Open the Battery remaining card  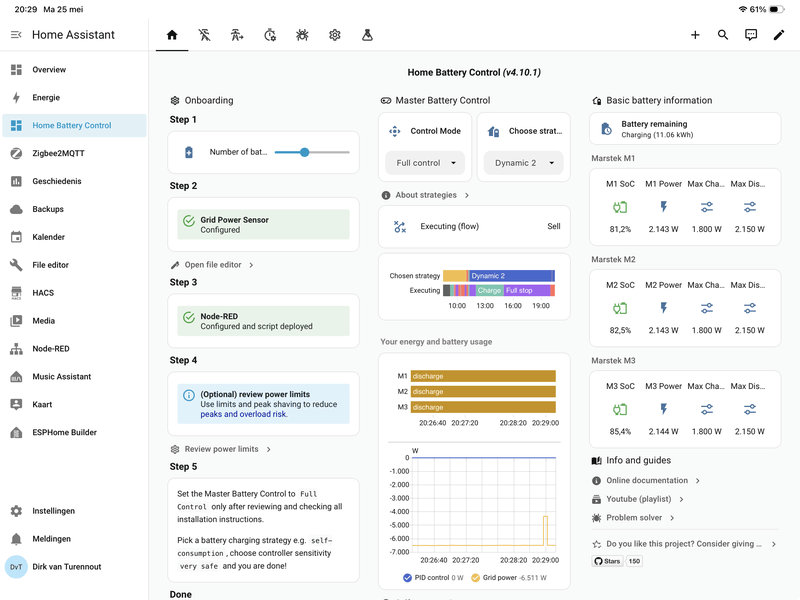click(x=685, y=129)
